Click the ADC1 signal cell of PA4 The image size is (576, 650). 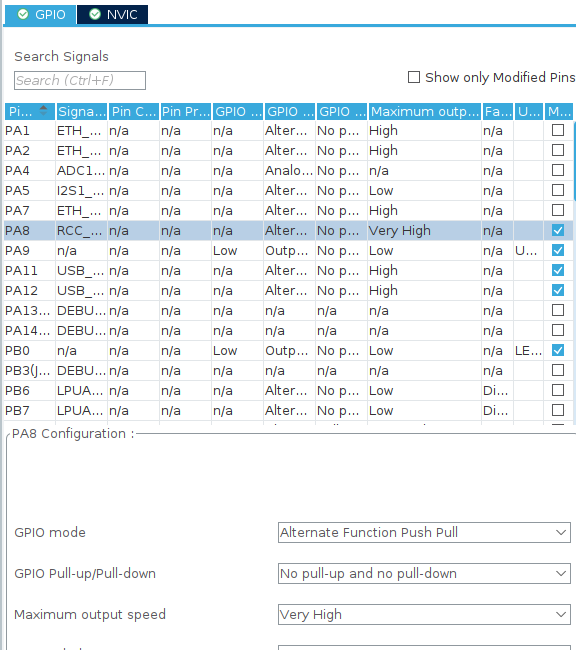click(82, 170)
